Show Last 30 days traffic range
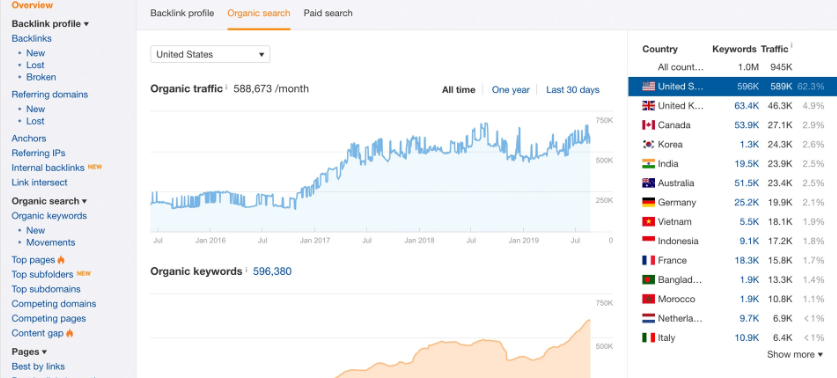The width and height of the screenshot is (837, 378). [573, 90]
